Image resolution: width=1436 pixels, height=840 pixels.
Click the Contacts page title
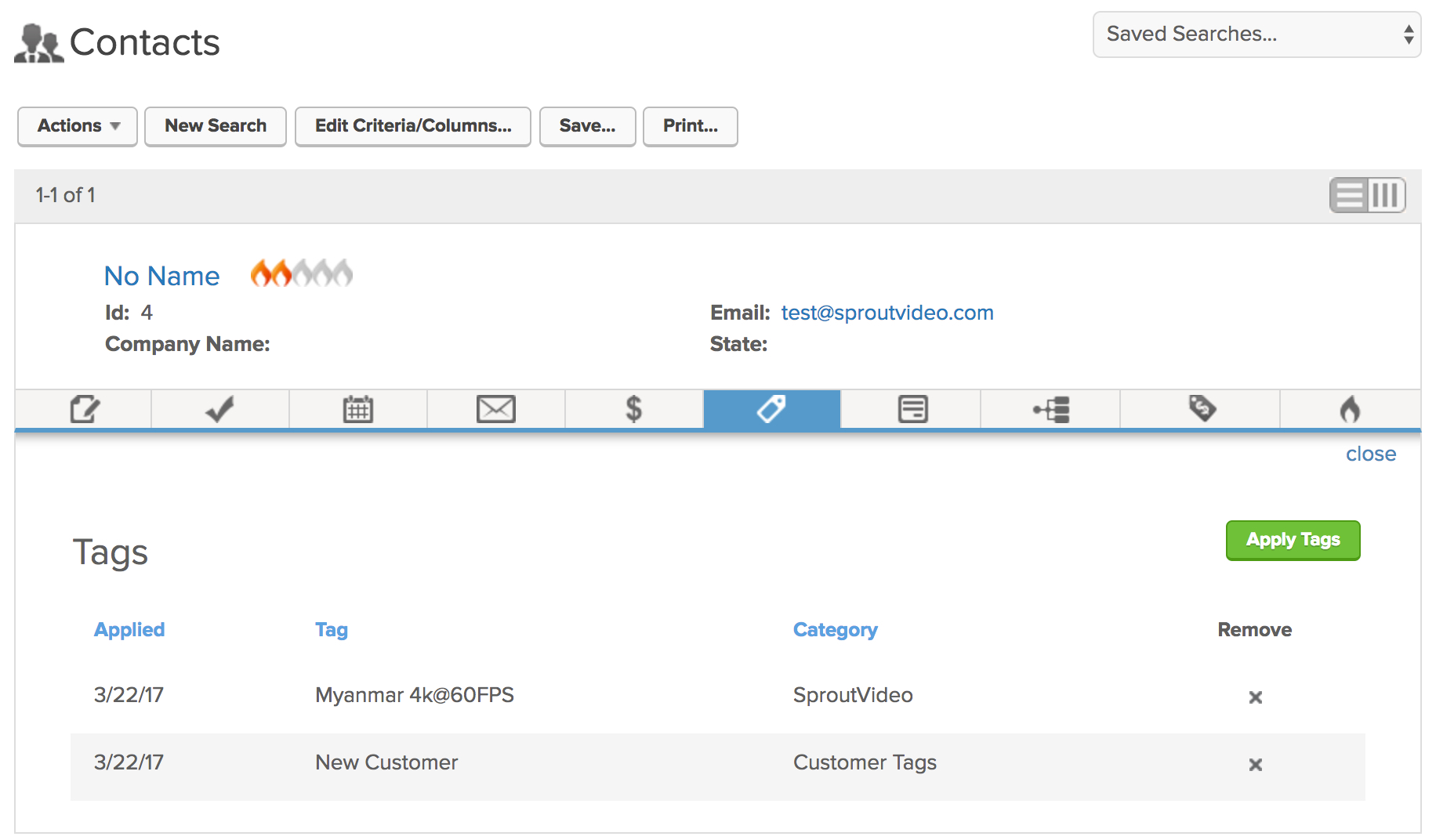(x=145, y=42)
